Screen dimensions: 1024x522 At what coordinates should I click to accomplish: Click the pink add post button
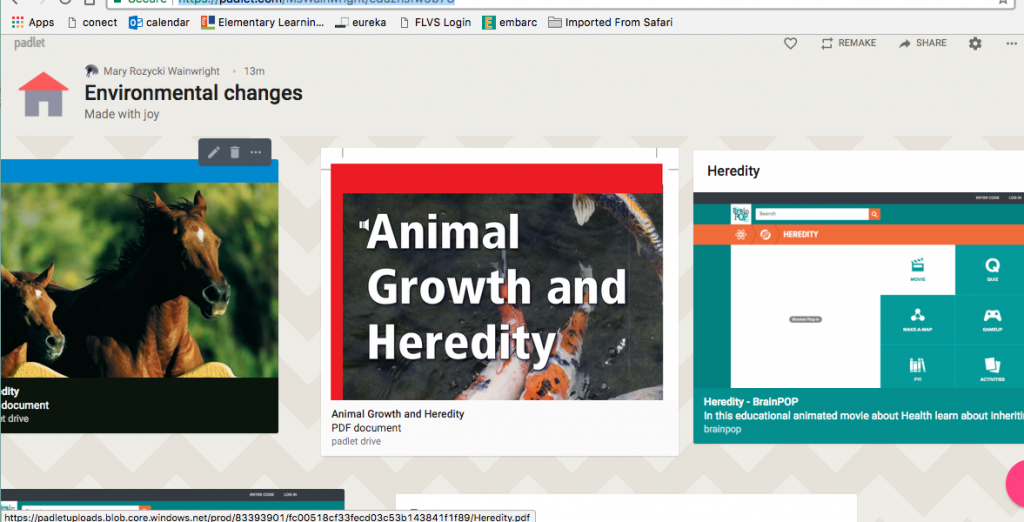(x=1015, y=485)
